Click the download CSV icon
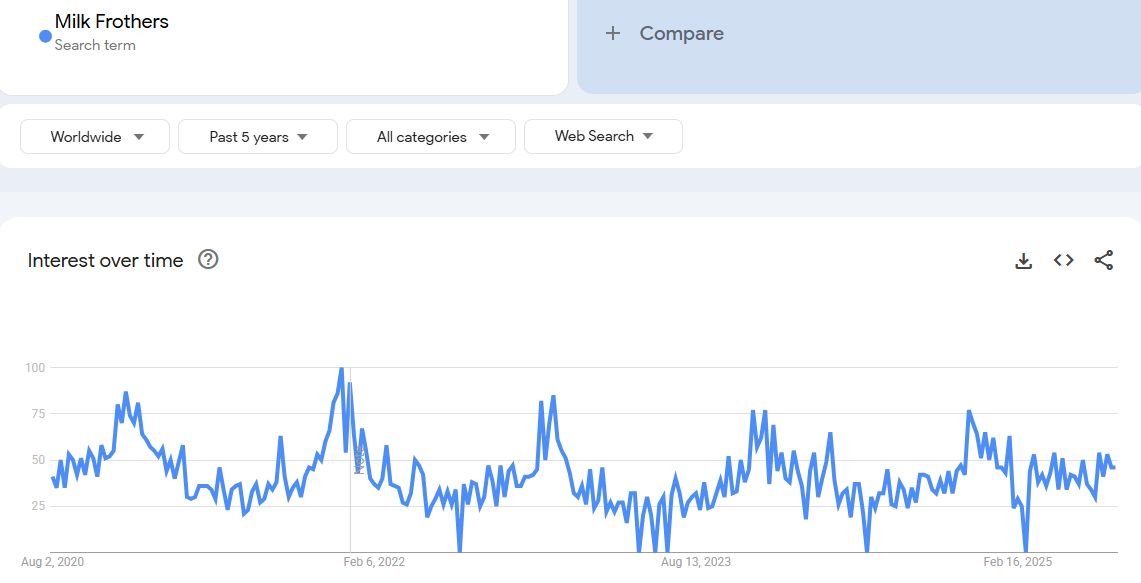 (x=1023, y=261)
